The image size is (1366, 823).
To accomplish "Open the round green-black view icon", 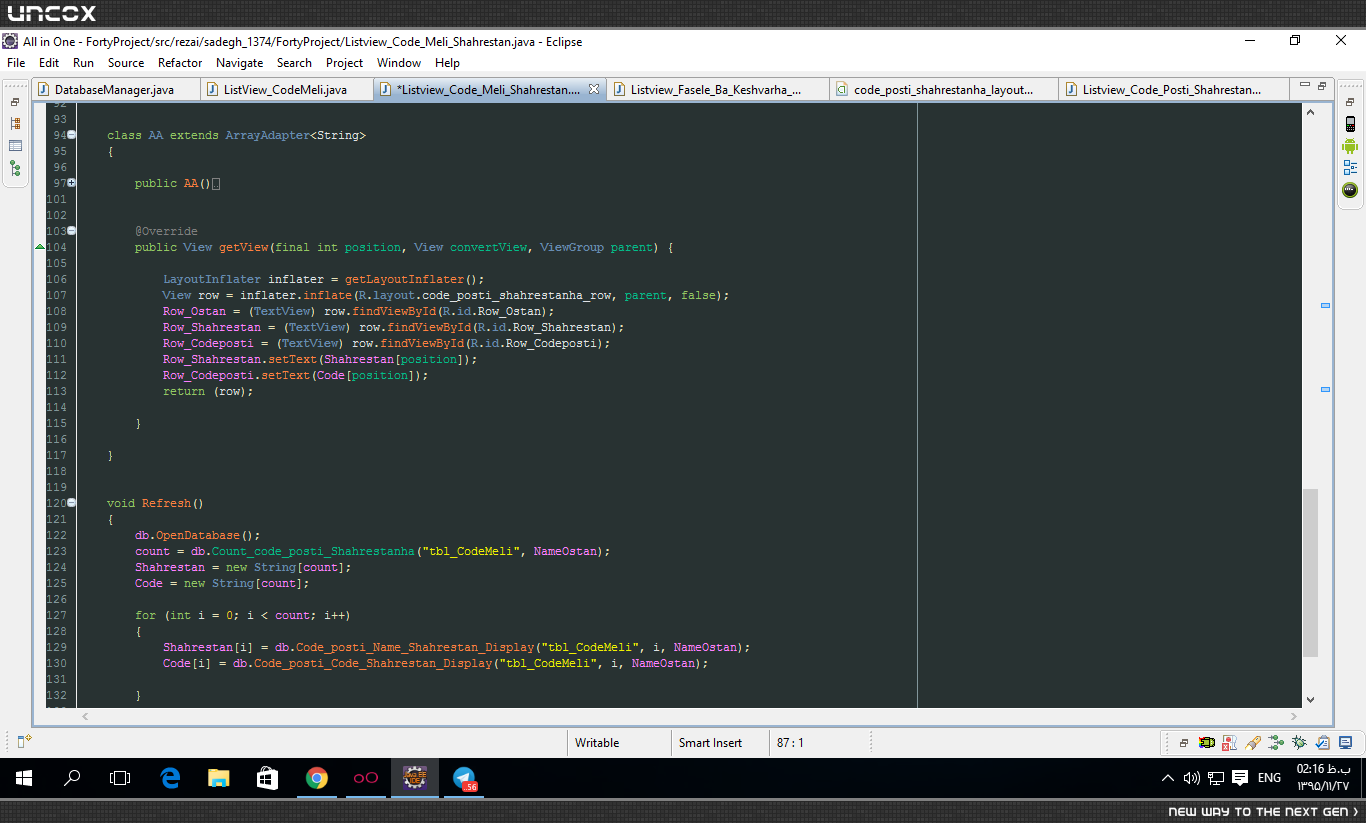I will pyautogui.click(x=1350, y=190).
